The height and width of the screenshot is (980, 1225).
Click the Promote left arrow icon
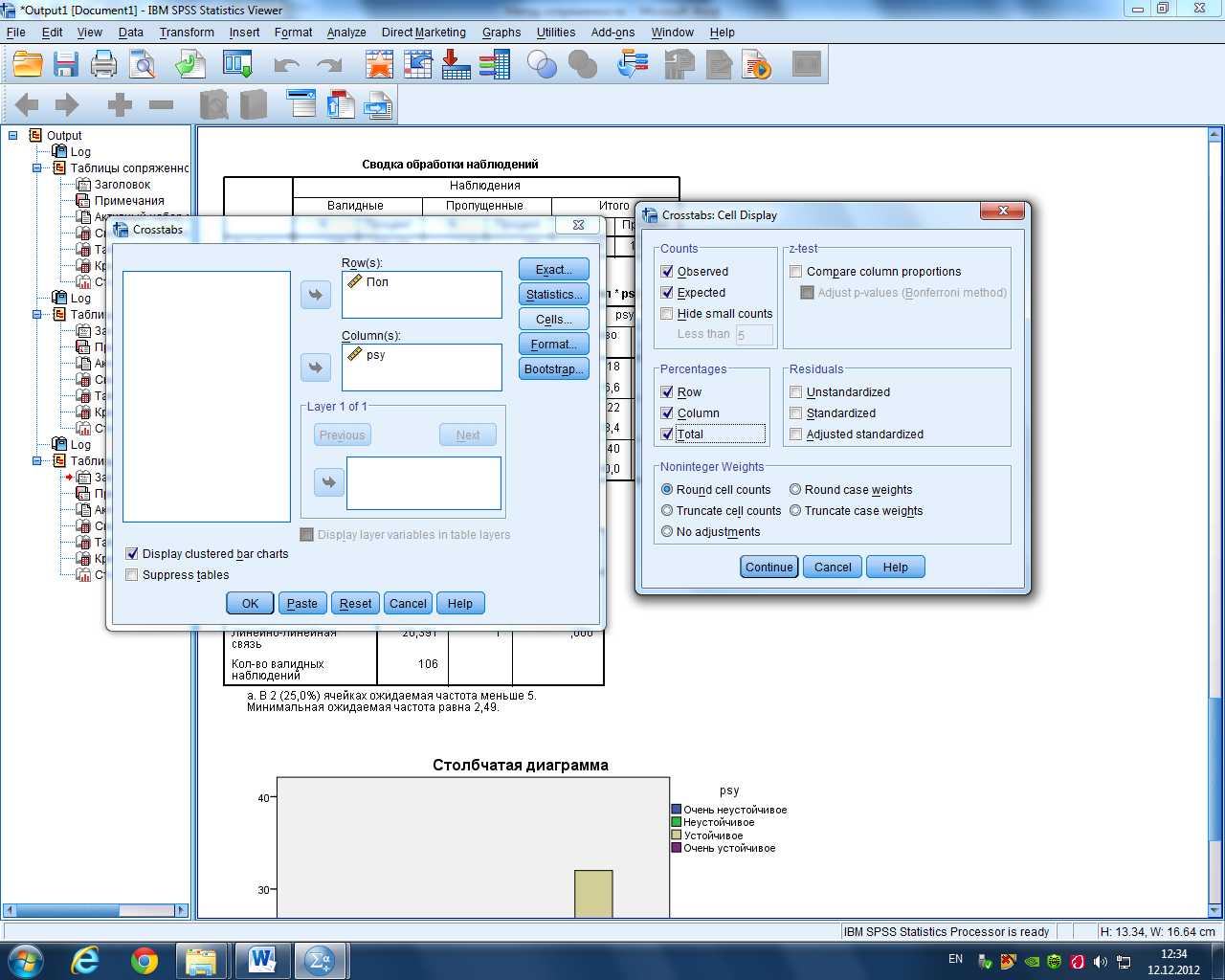[27, 105]
